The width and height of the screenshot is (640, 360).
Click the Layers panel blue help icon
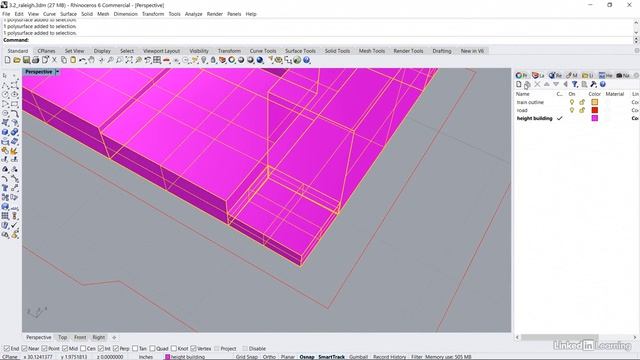(x=603, y=84)
